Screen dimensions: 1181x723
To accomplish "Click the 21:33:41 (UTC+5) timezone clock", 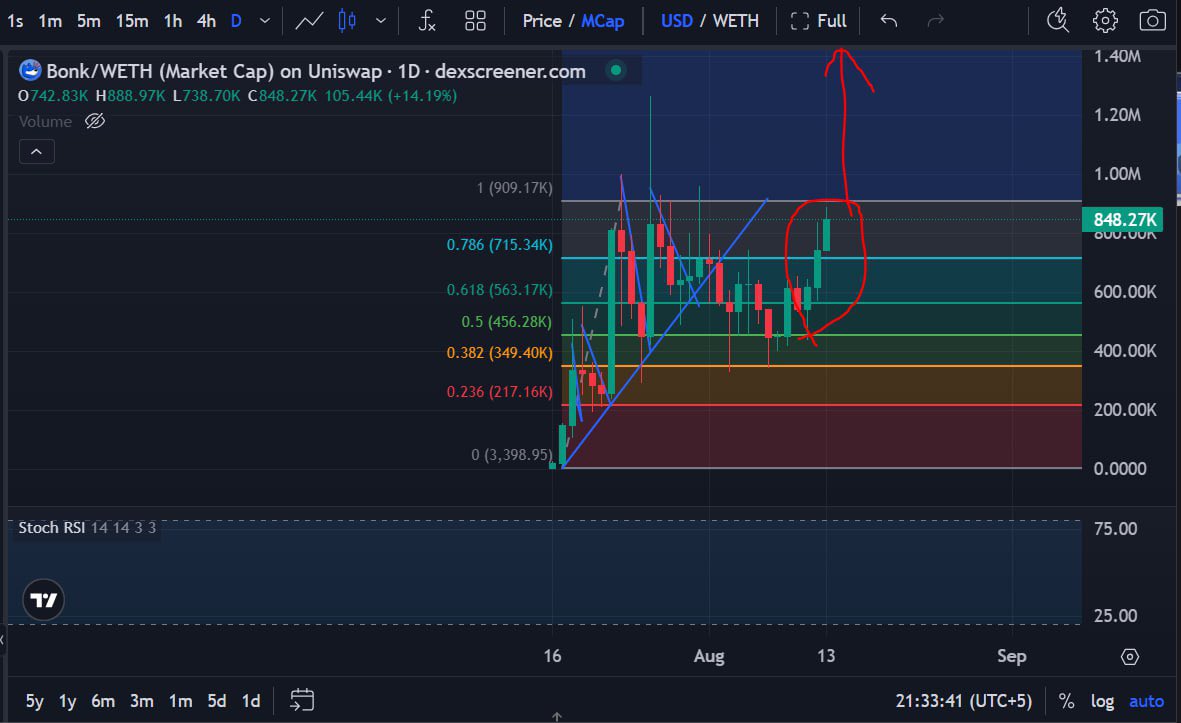I will pos(963,701).
